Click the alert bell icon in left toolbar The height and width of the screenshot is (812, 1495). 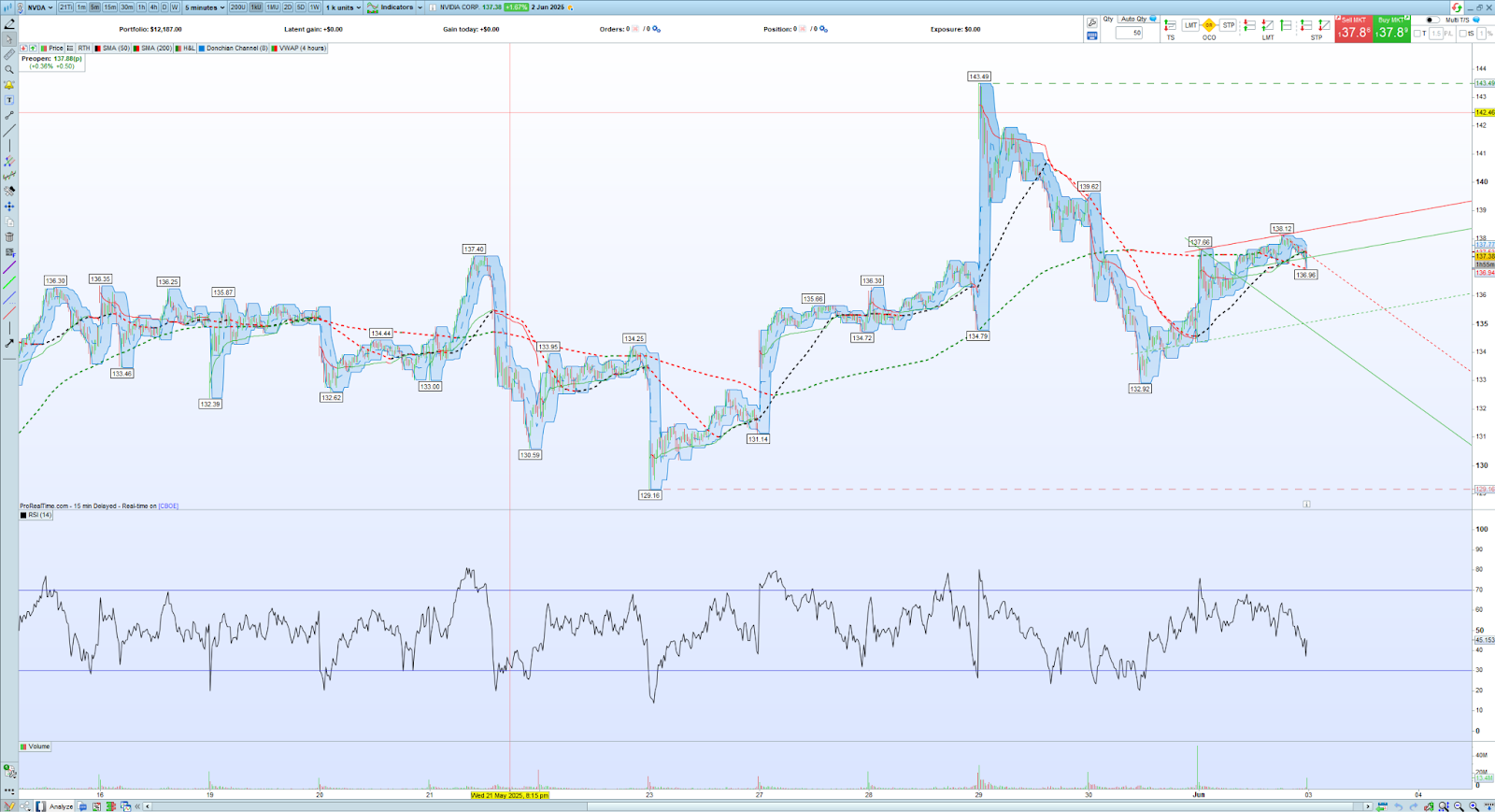(9, 85)
